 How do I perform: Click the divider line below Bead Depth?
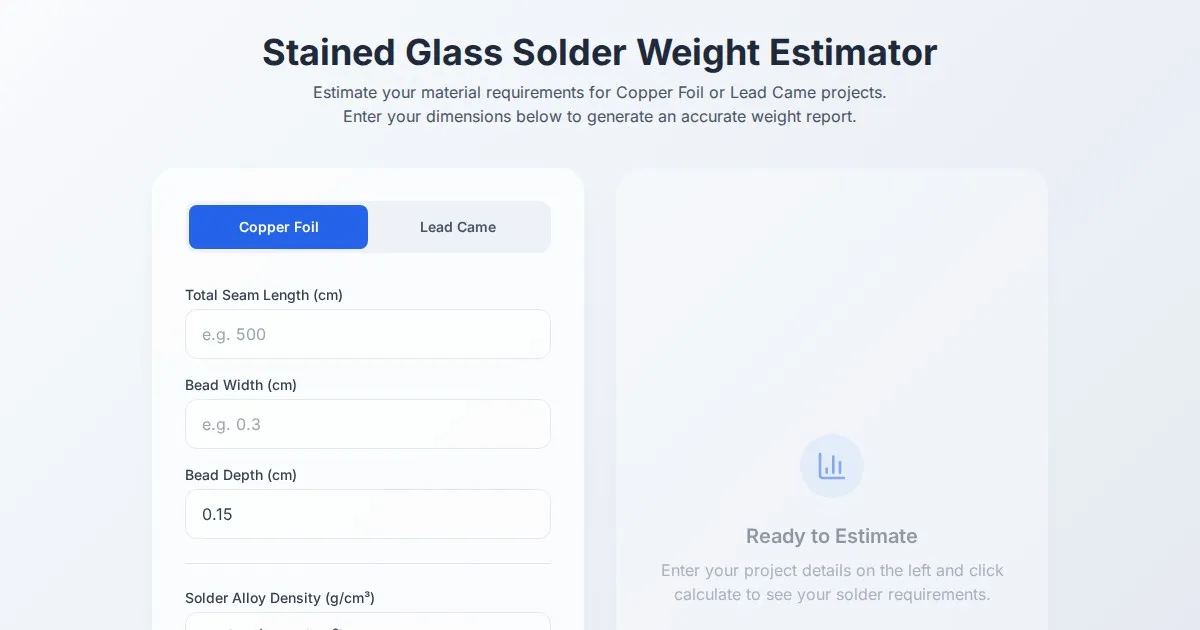pos(367,563)
